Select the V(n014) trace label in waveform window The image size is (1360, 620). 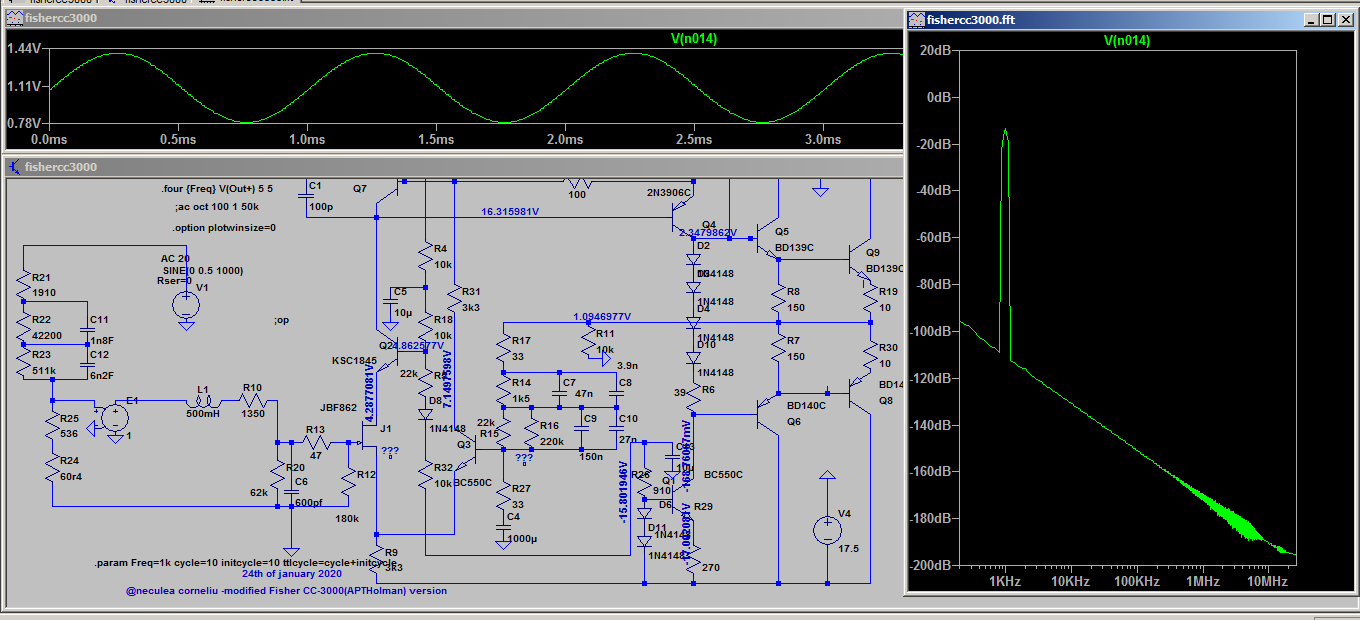[x=694, y=39]
